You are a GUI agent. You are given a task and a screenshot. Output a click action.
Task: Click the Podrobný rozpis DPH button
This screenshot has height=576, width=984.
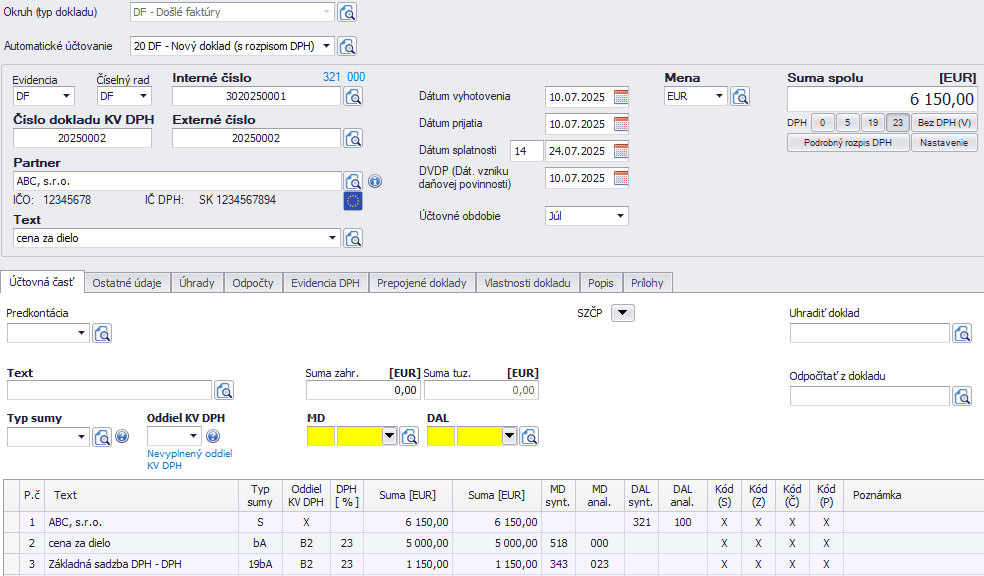[848, 143]
